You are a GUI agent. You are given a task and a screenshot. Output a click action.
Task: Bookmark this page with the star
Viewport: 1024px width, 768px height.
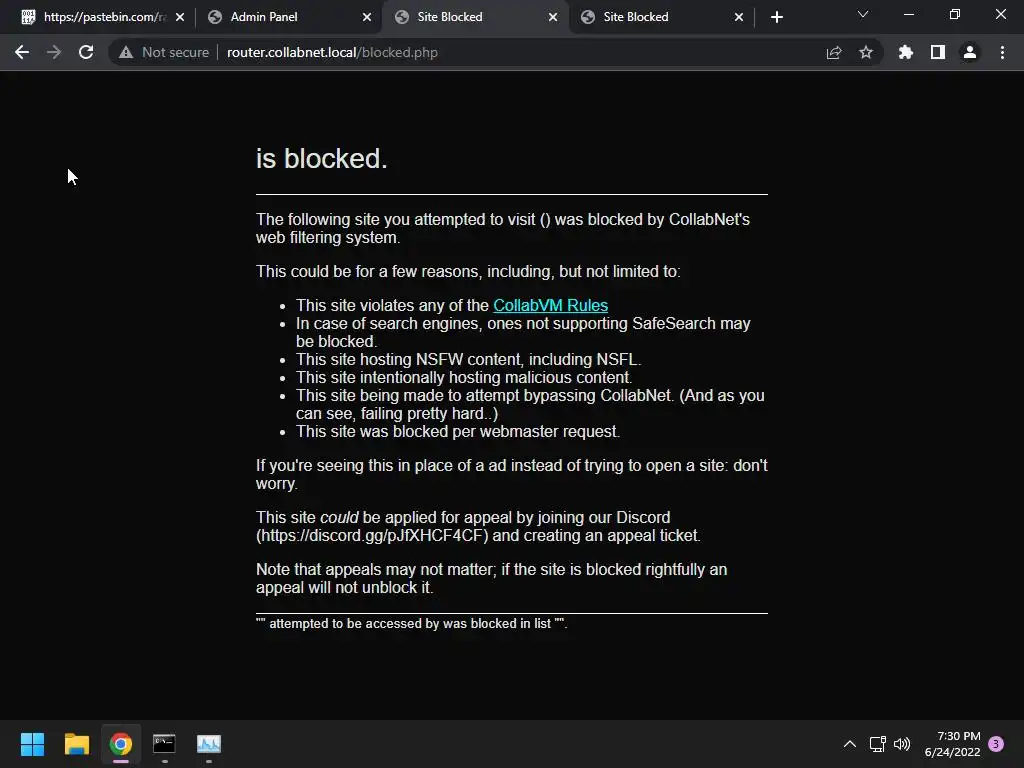coord(866,52)
